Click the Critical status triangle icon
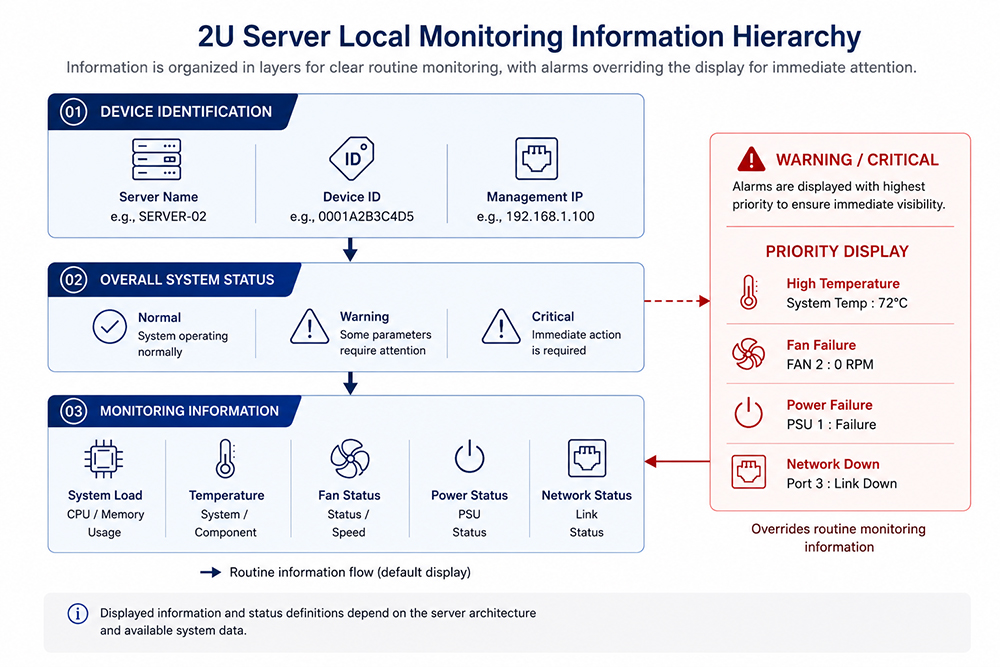This screenshot has height=667, width=1000. [x=501, y=326]
